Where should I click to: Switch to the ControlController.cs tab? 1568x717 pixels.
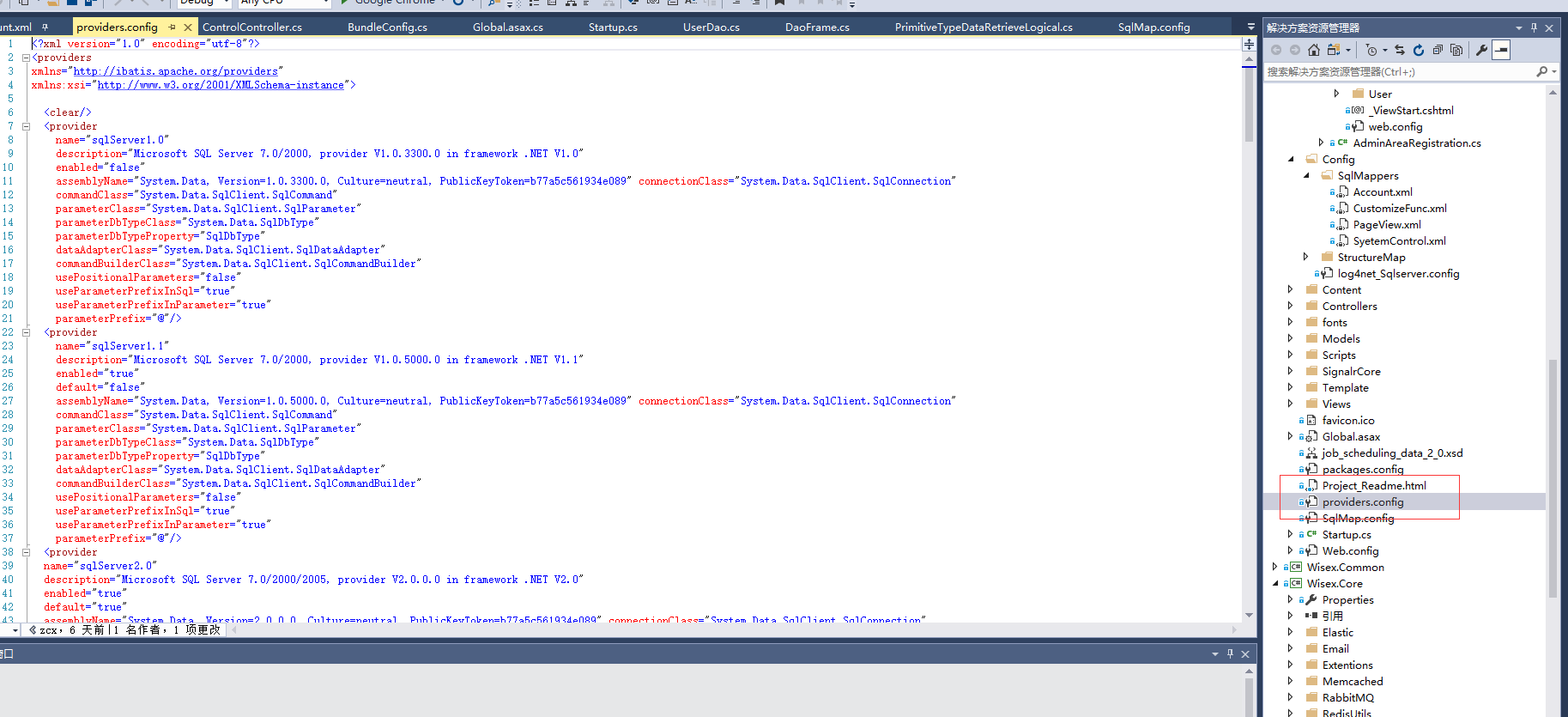pos(252,27)
